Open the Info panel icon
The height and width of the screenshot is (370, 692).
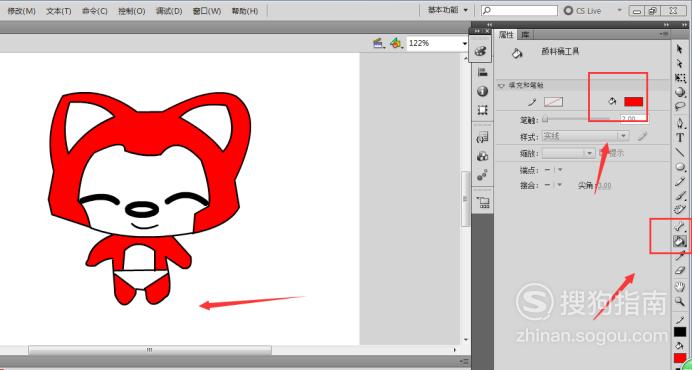click(x=482, y=91)
